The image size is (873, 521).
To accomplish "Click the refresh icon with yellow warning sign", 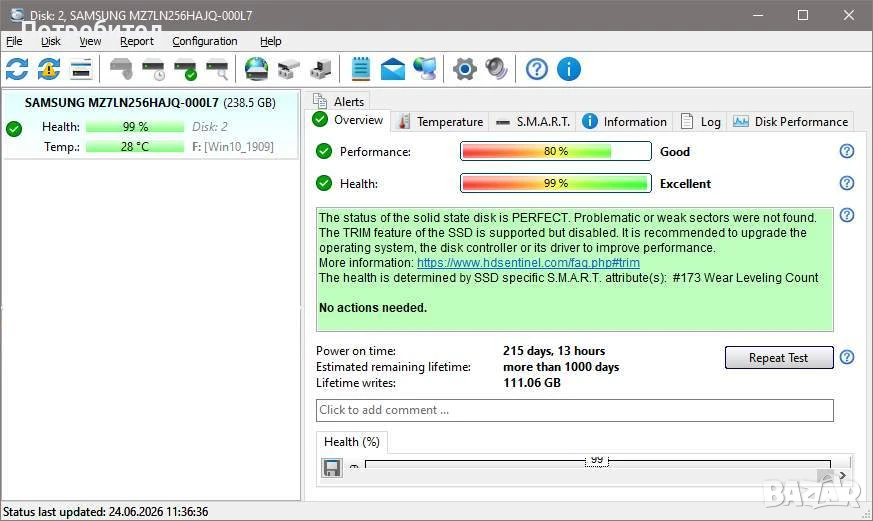I will click(49, 70).
